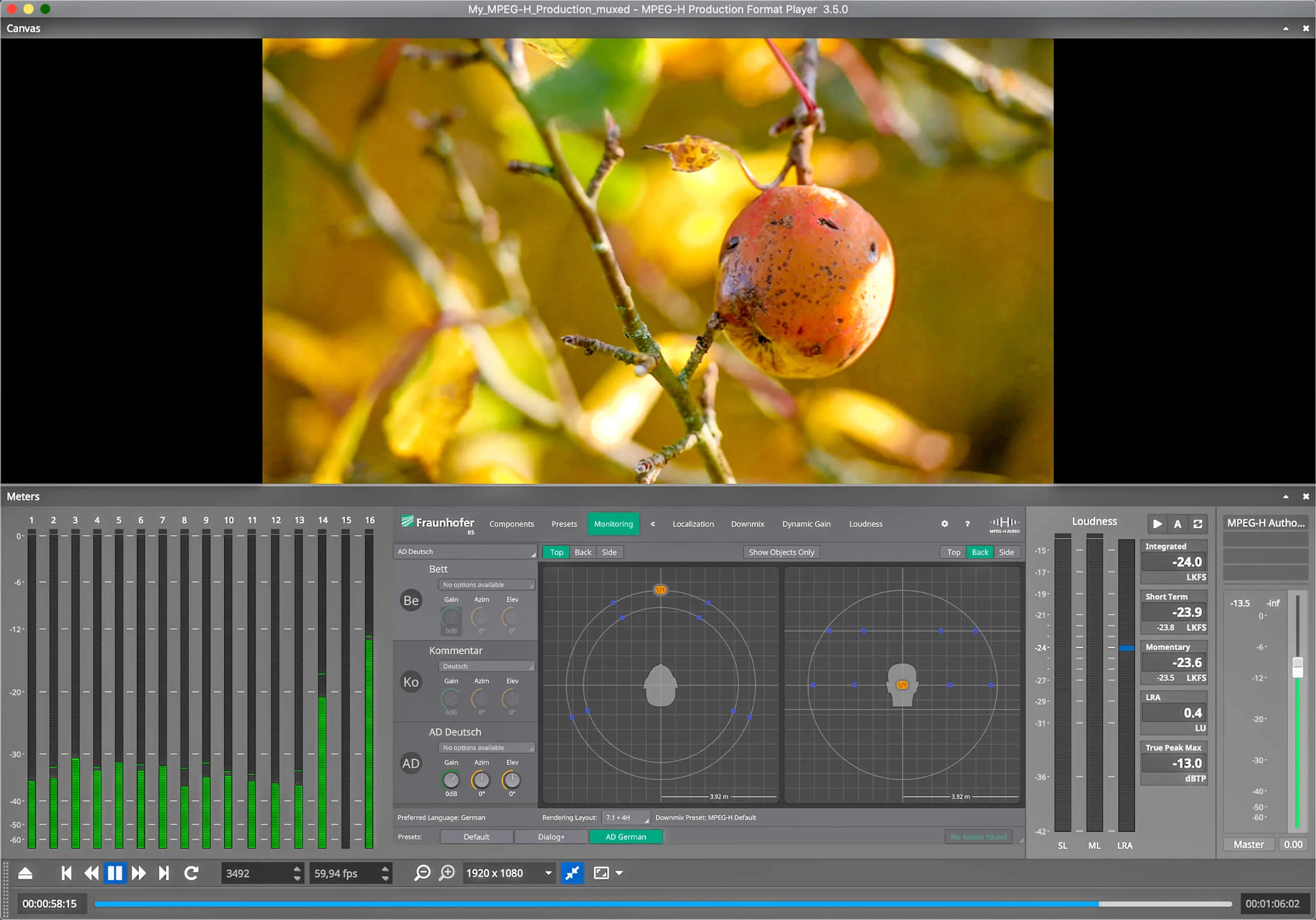Open the Loudness tab
The width and height of the screenshot is (1316, 920).
pyautogui.click(x=866, y=524)
